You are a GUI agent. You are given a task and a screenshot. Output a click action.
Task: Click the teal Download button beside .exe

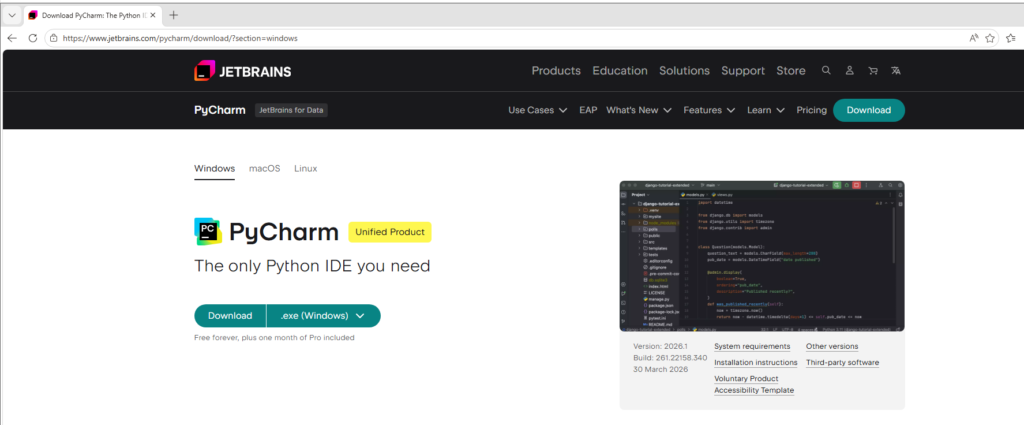click(x=230, y=316)
